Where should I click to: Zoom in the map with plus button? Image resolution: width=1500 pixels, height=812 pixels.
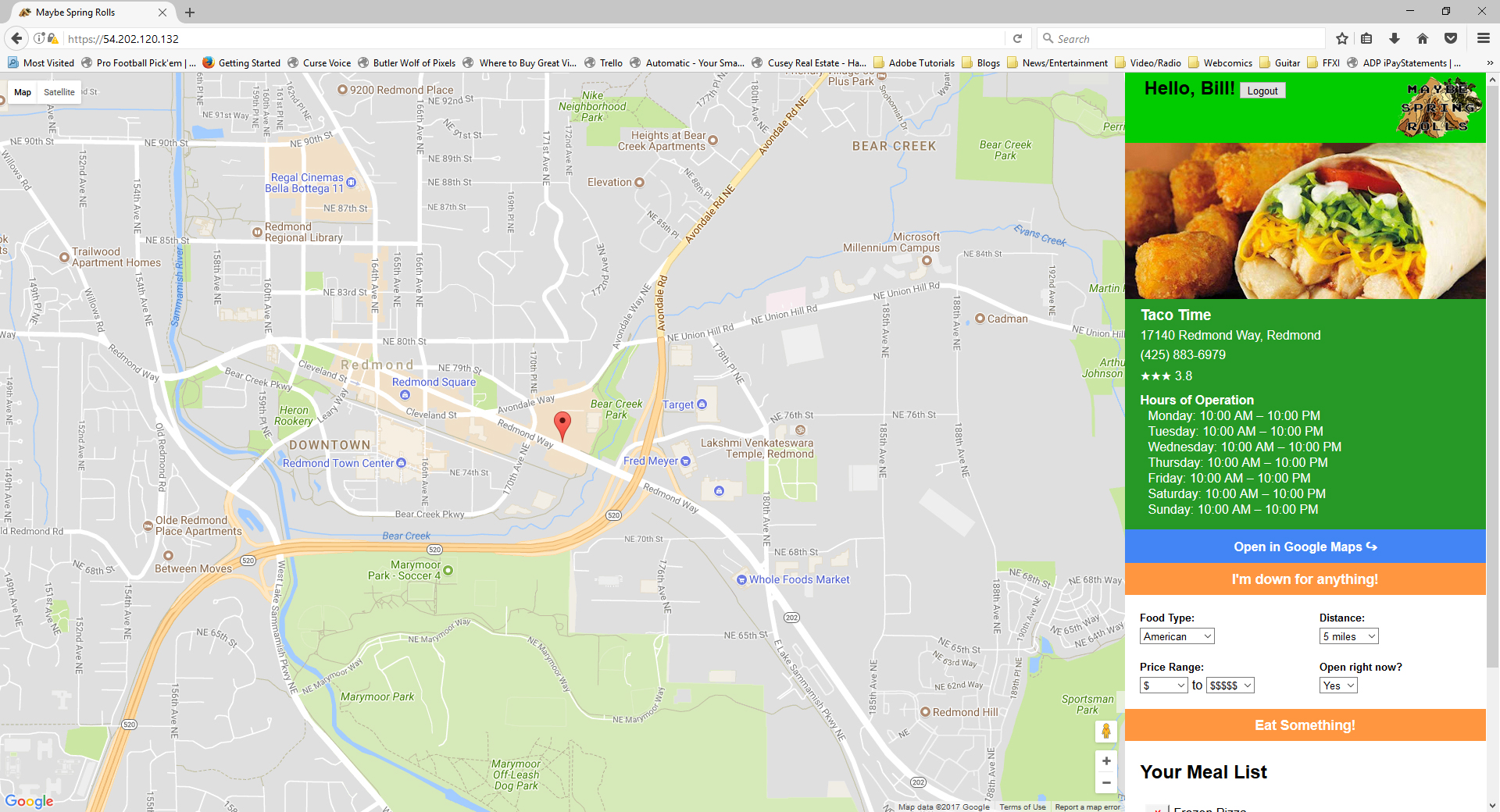pyautogui.click(x=1106, y=761)
